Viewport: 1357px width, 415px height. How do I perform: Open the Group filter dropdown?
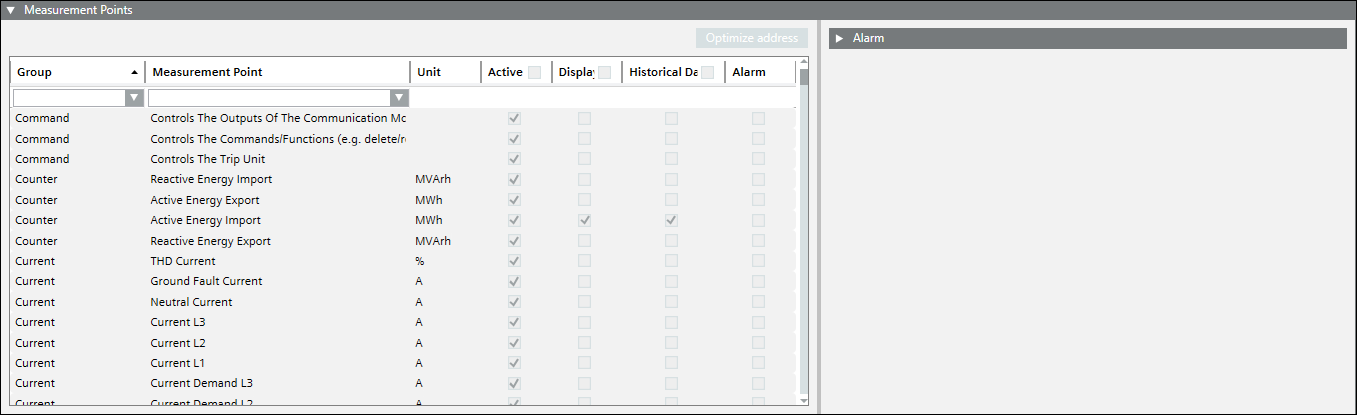point(134,98)
